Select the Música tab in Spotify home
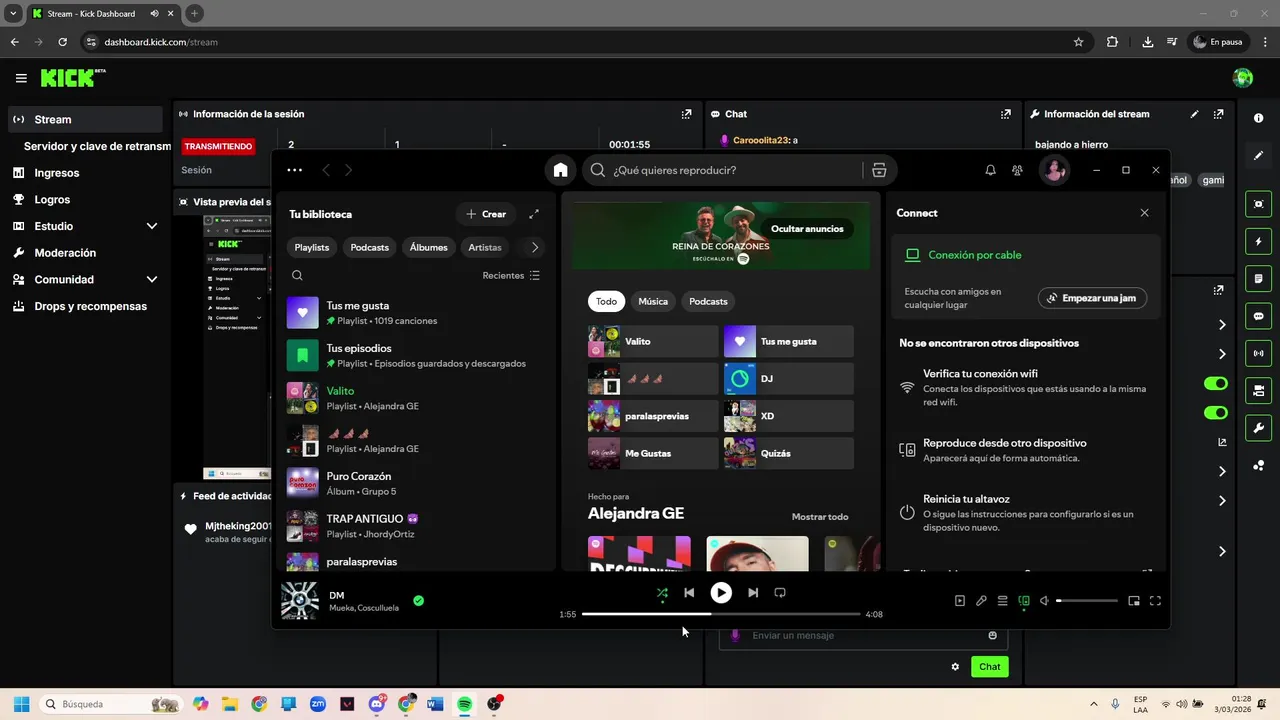The height and width of the screenshot is (720, 1280). click(x=653, y=301)
